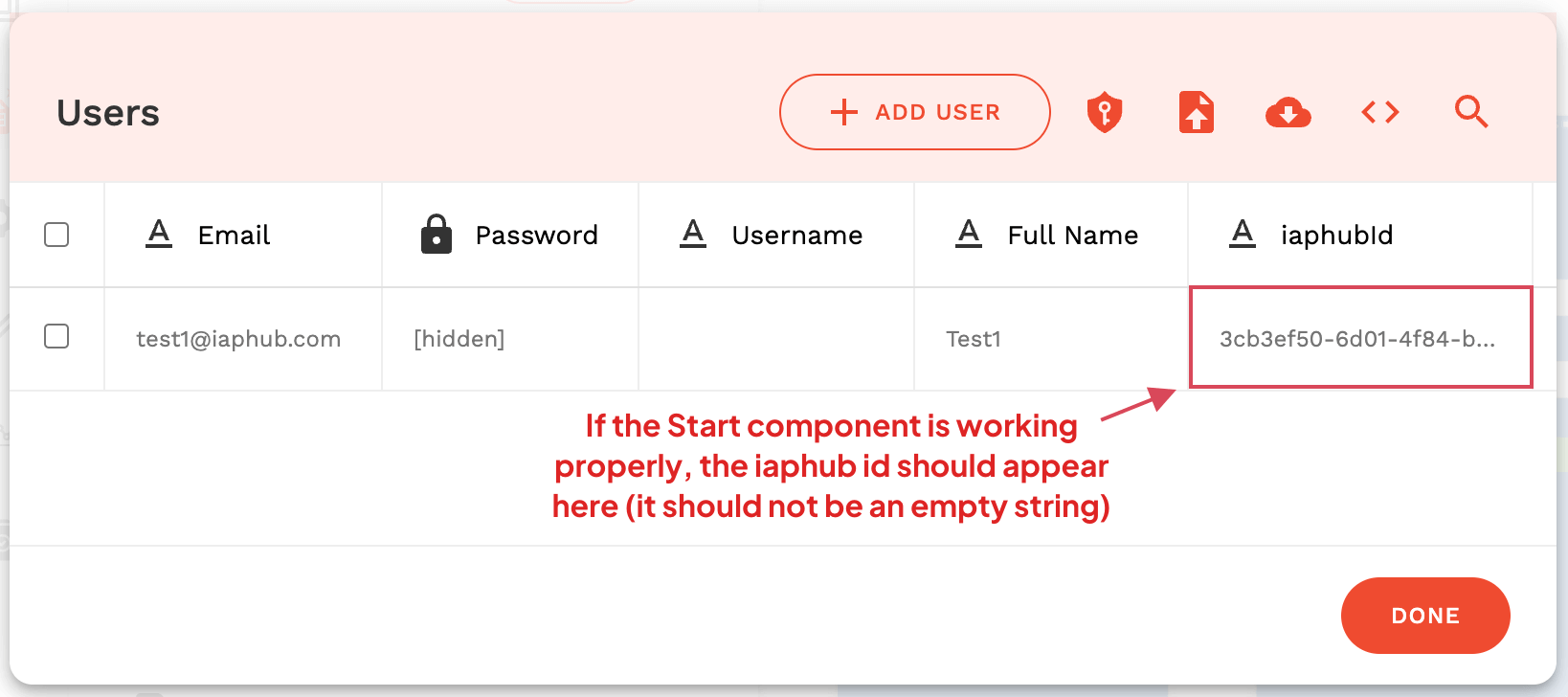1568x697 pixels.
Task: Click the Password lock icon
Action: tap(437, 235)
